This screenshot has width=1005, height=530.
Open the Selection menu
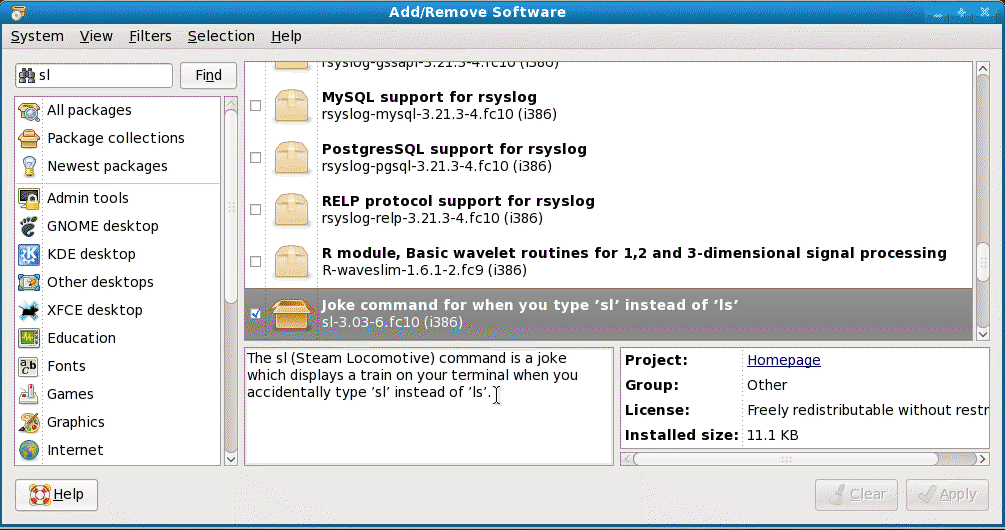(221, 36)
